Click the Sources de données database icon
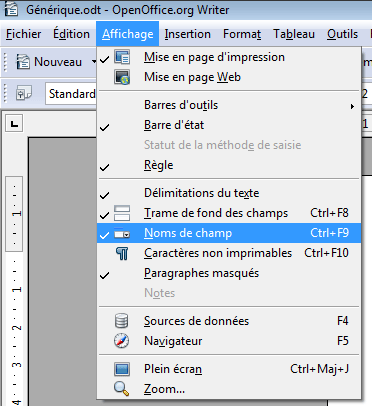This screenshot has width=372, height=406. [x=121, y=321]
